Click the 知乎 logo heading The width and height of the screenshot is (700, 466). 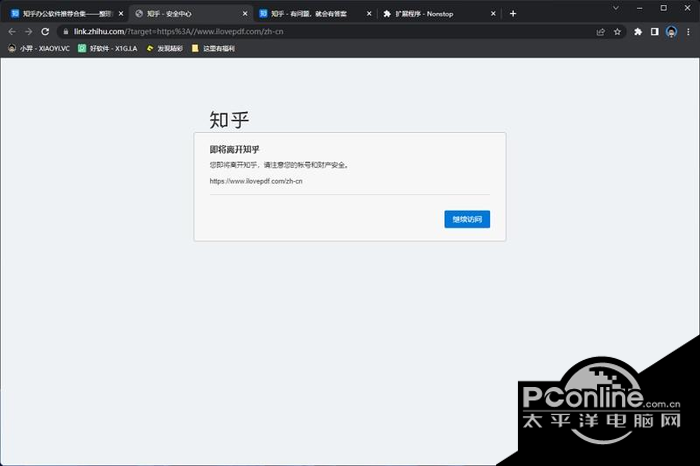229,120
